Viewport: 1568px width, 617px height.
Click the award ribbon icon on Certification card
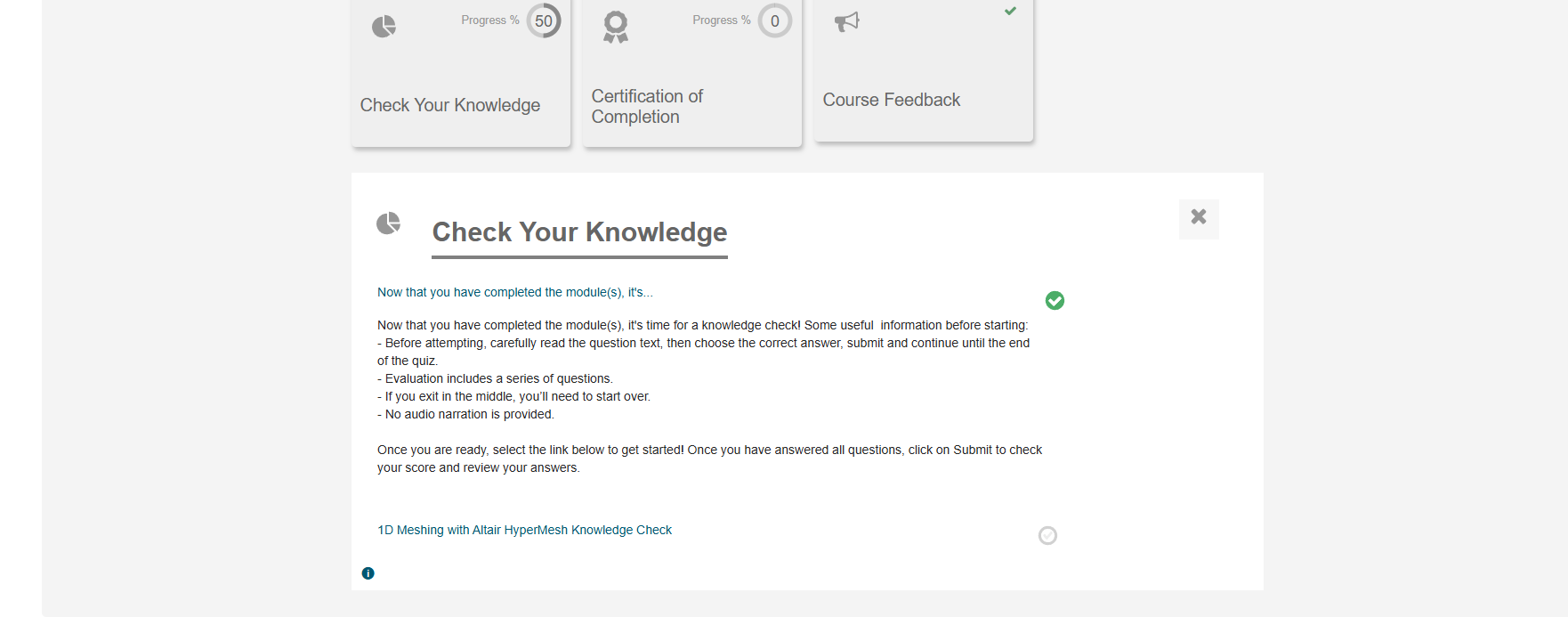pyautogui.click(x=616, y=27)
